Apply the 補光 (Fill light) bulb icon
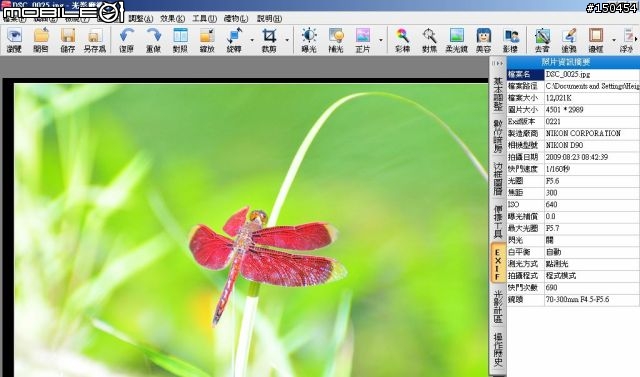The image size is (640, 377). 336,40
